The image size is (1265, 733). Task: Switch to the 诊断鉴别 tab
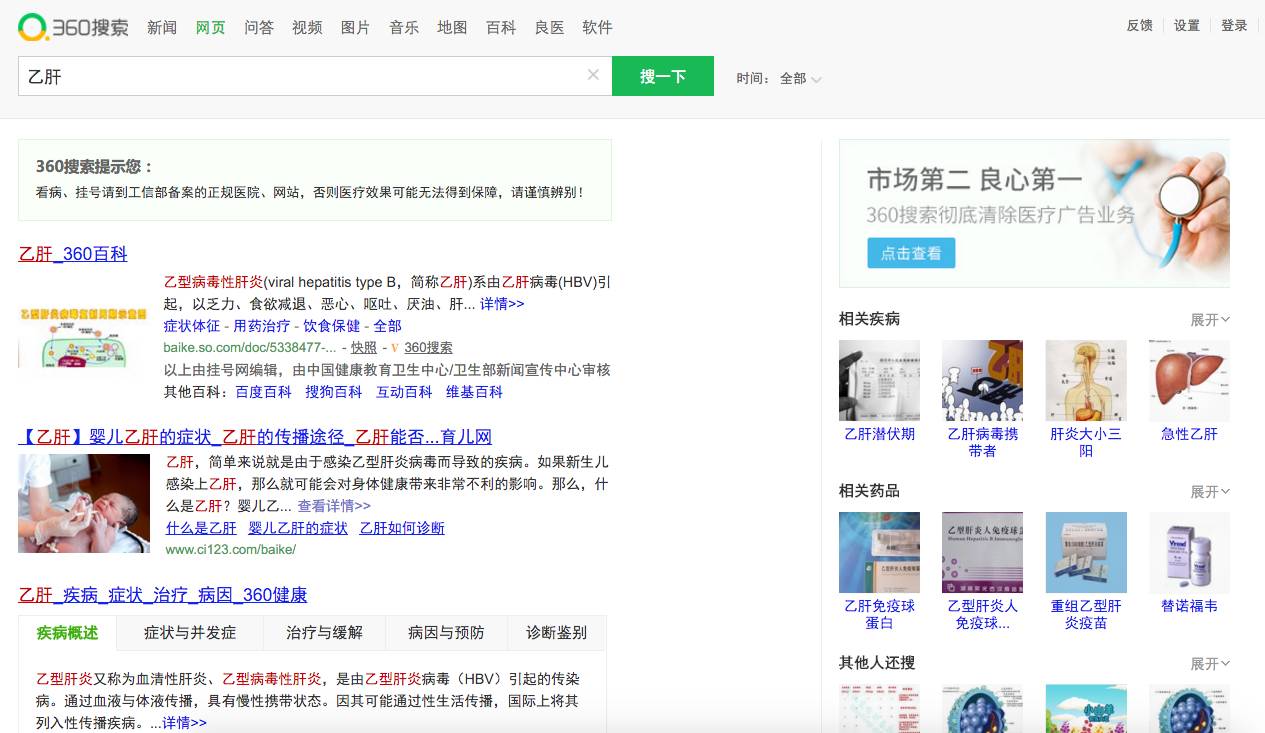556,633
